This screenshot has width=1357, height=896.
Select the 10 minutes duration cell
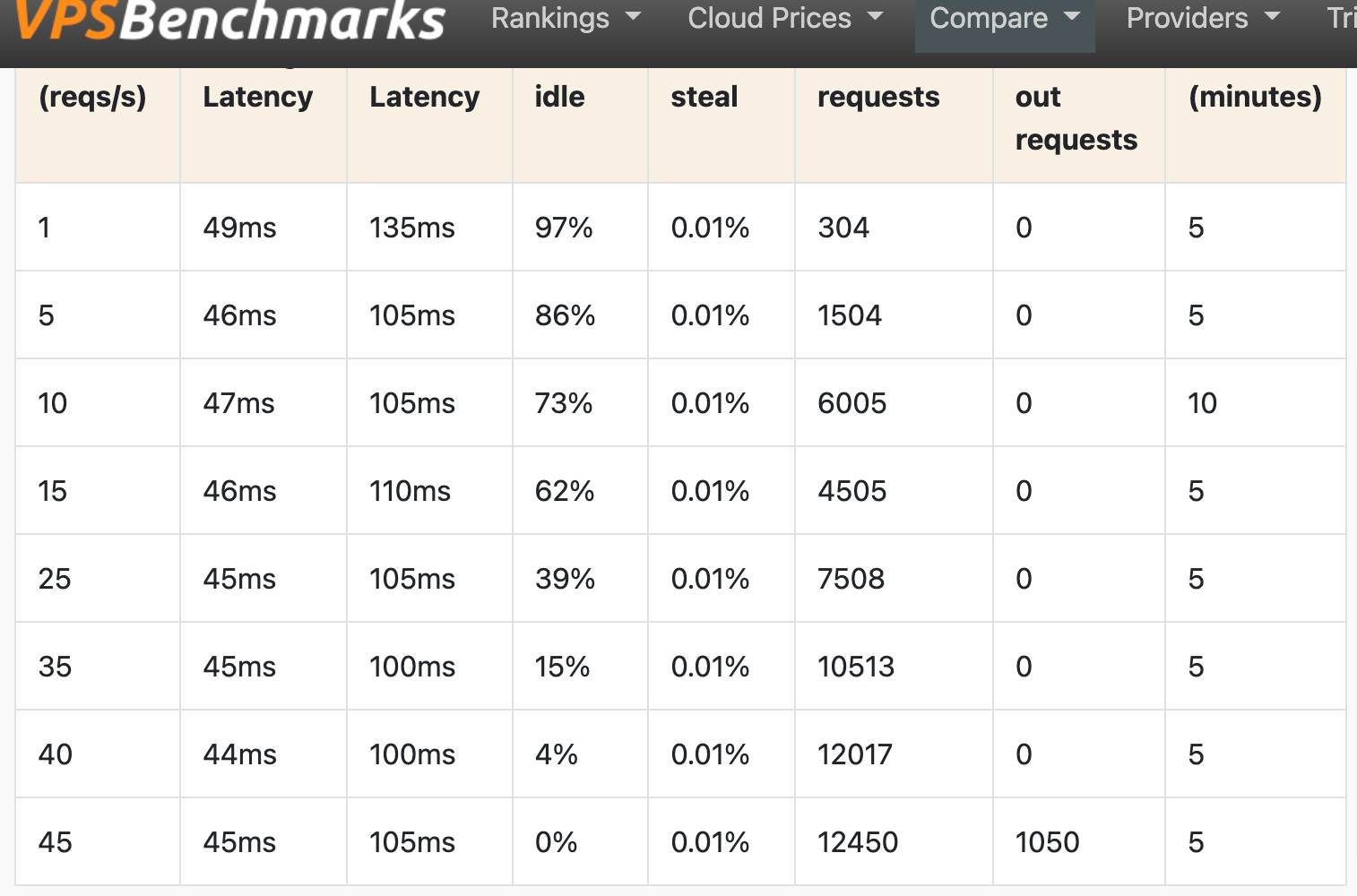[x=1255, y=403]
